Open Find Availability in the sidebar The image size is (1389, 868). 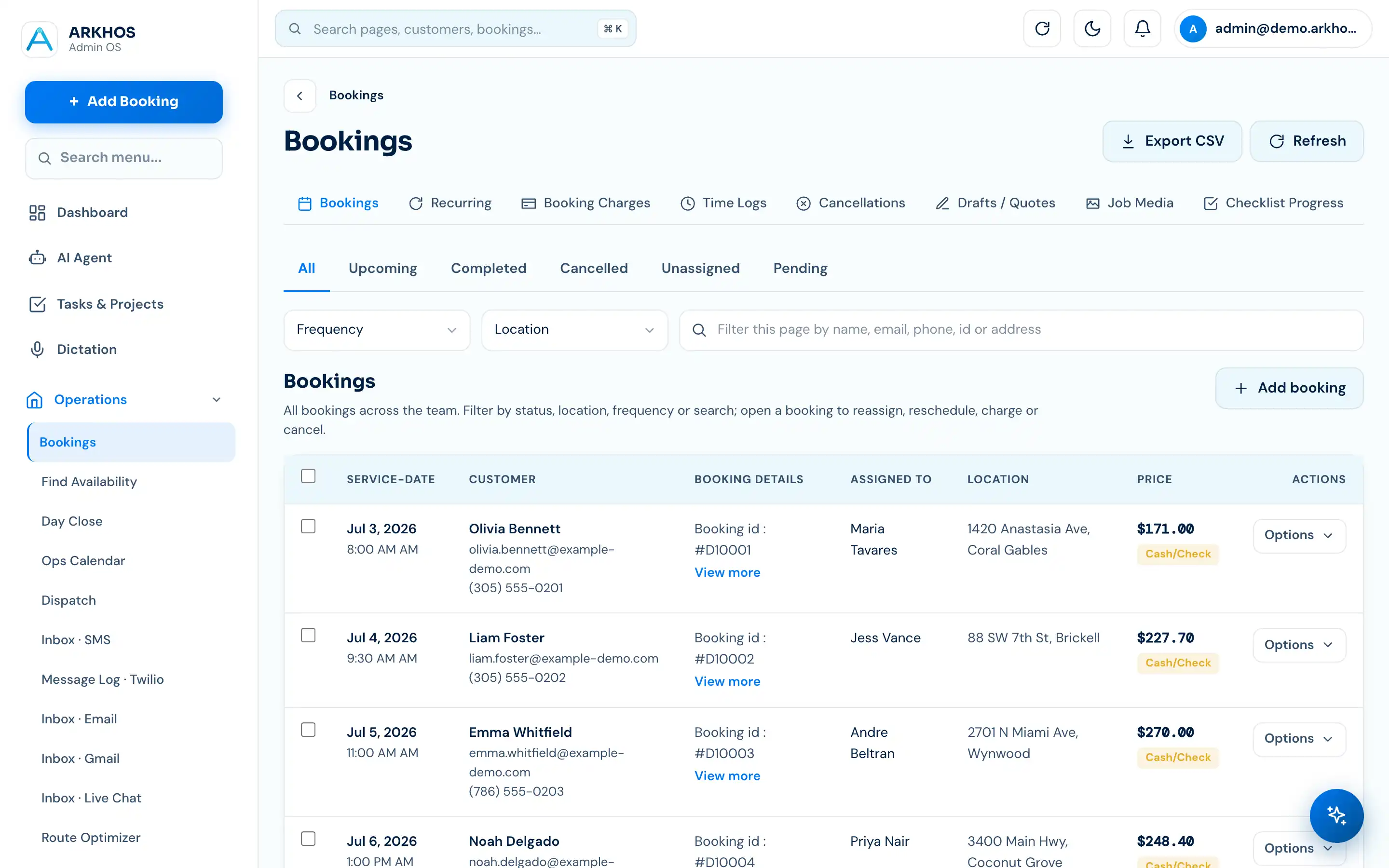coord(89,482)
